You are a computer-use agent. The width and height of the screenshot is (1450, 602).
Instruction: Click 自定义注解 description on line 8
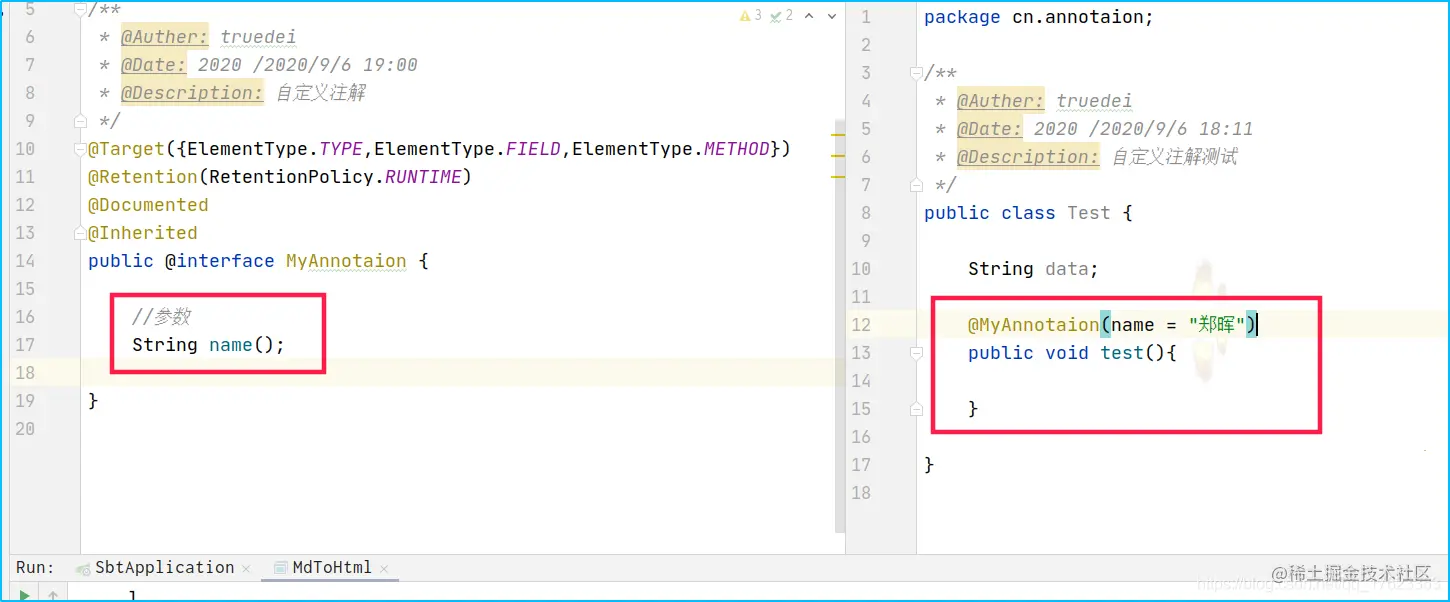click(x=321, y=93)
